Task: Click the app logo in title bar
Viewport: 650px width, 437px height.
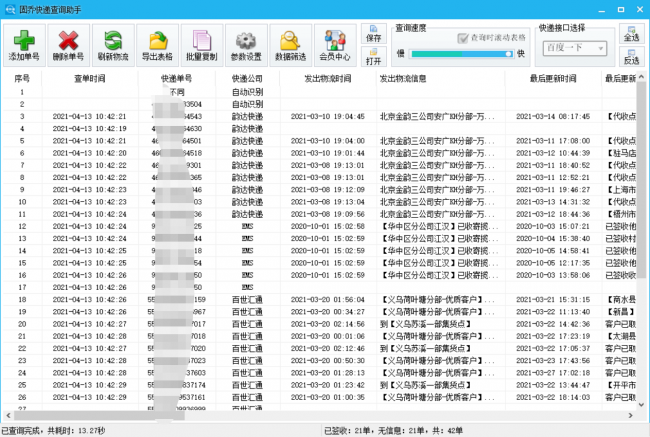Action: pyautogui.click(x=10, y=9)
